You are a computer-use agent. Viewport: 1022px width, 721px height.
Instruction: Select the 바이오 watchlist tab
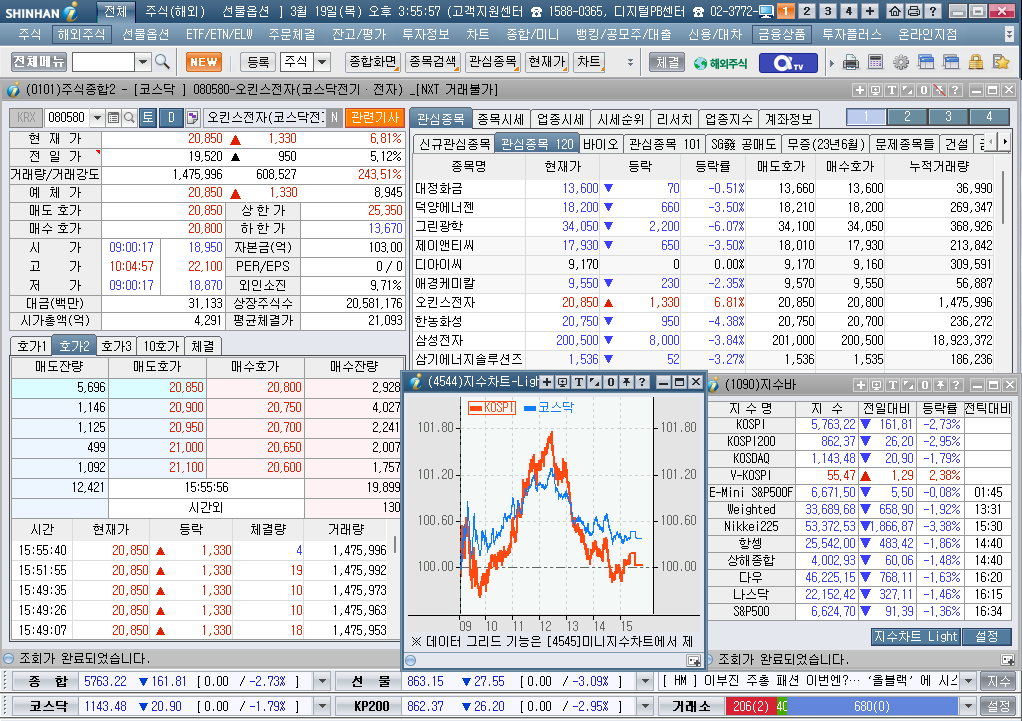pyautogui.click(x=600, y=144)
